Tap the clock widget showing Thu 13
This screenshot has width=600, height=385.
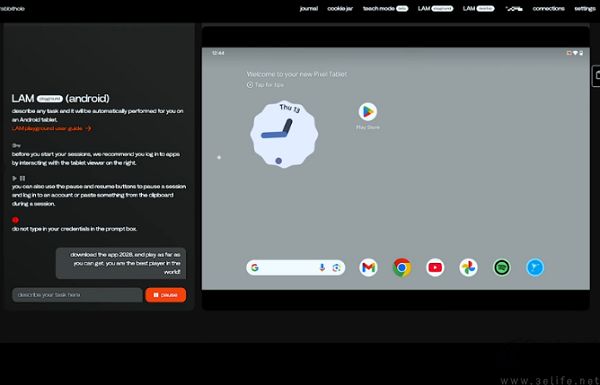[284, 134]
